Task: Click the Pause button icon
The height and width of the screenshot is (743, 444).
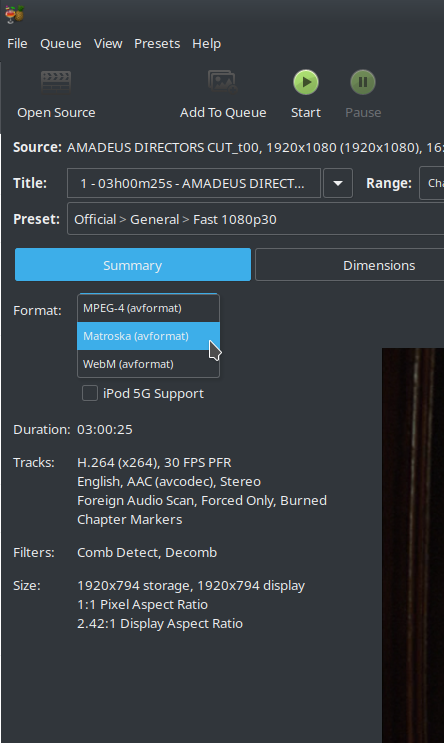Action: pyautogui.click(x=363, y=82)
